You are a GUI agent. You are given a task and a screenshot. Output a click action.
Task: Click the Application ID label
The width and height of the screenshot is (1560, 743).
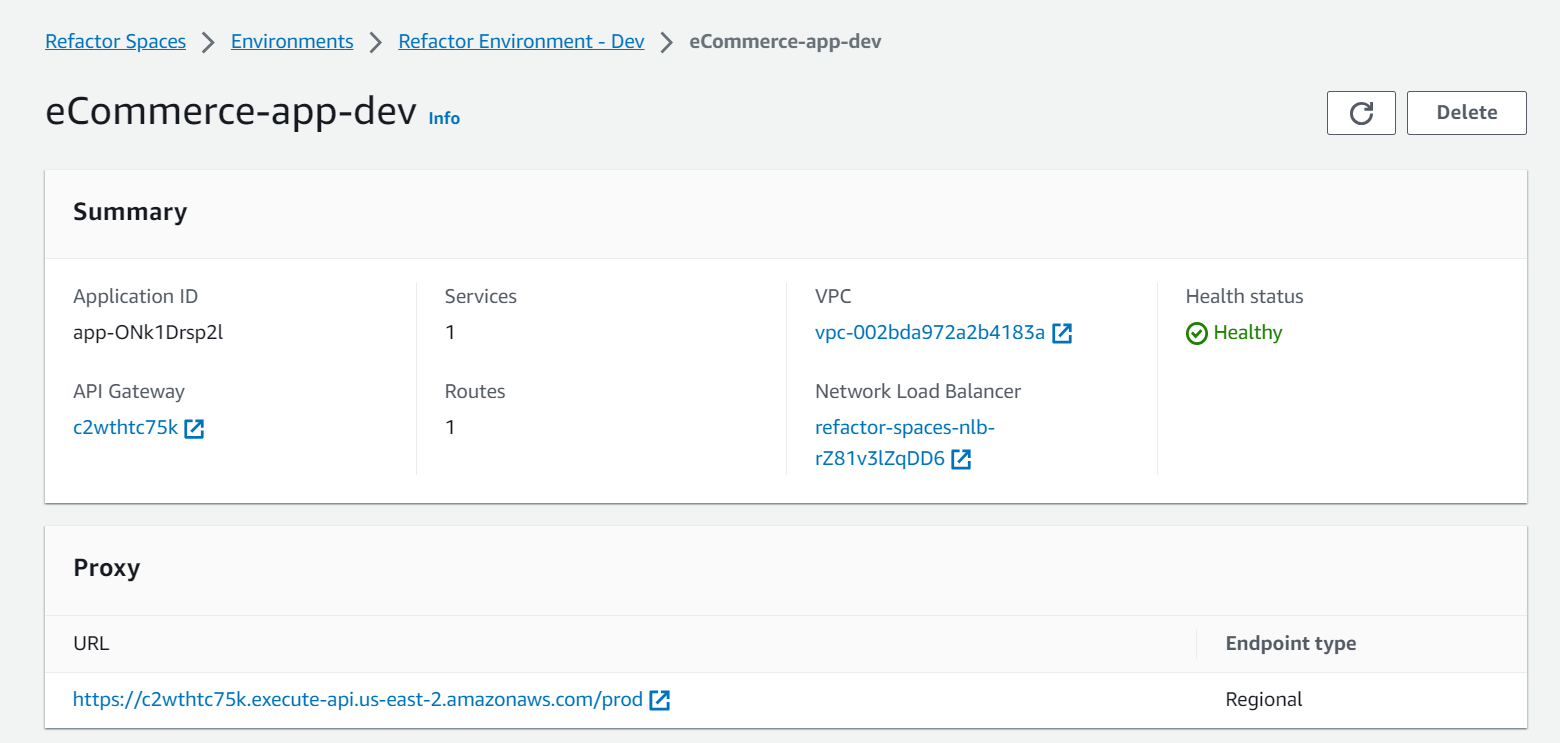click(135, 297)
